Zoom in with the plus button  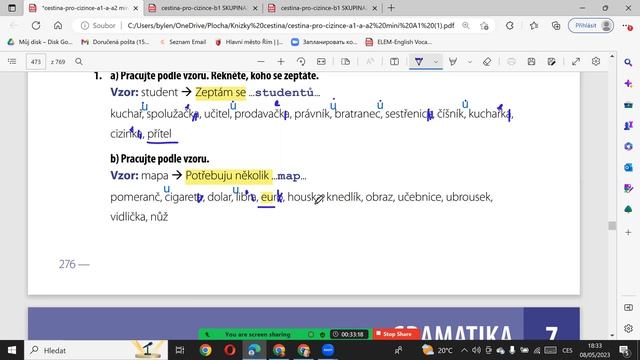tap(281, 62)
